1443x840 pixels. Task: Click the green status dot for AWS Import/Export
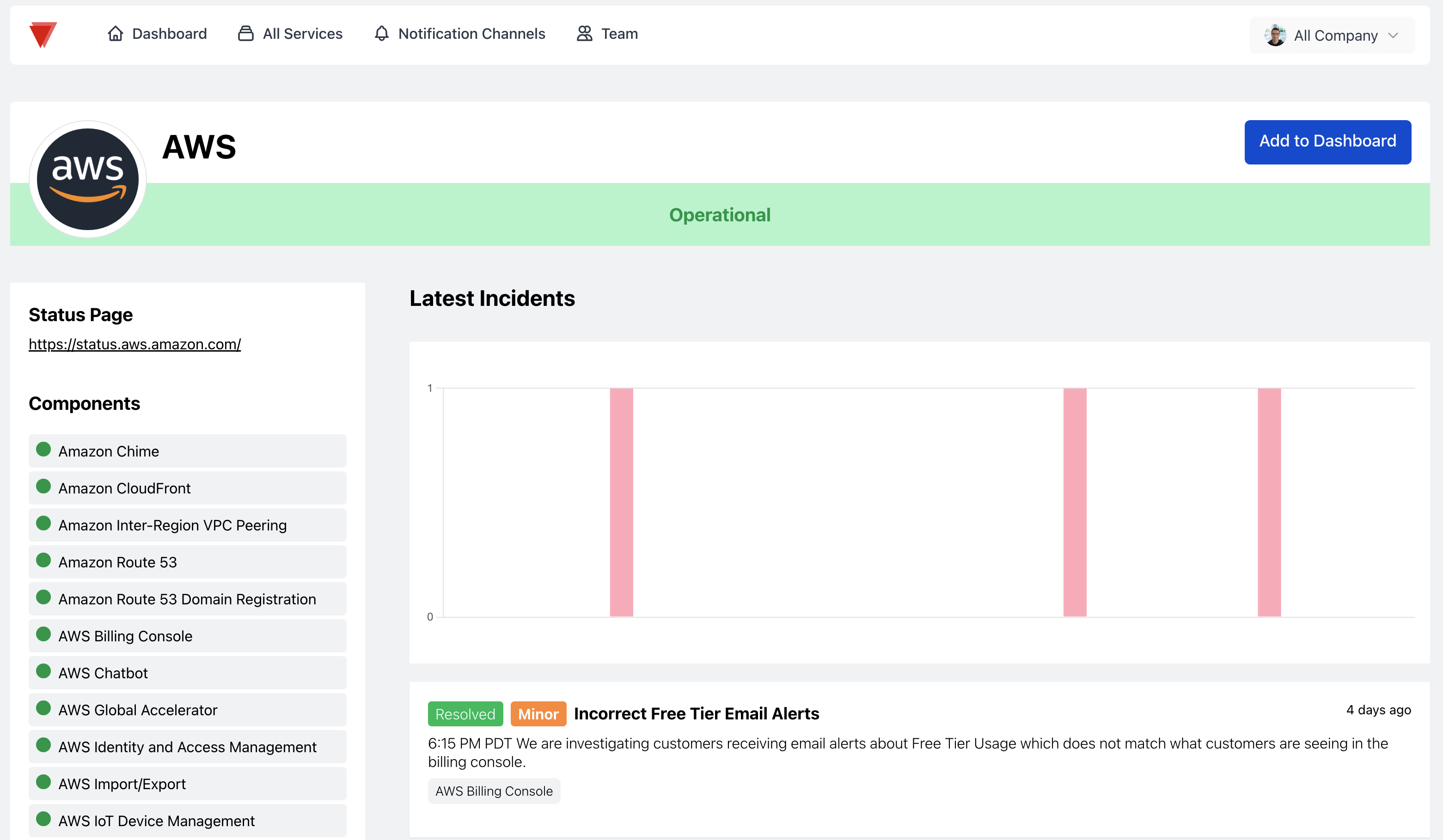click(x=43, y=782)
